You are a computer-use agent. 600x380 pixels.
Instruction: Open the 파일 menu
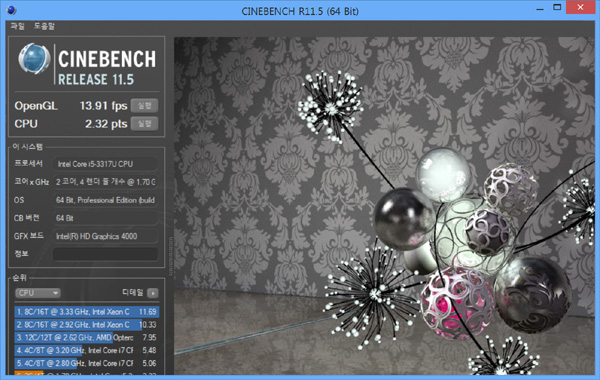(18, 26)
